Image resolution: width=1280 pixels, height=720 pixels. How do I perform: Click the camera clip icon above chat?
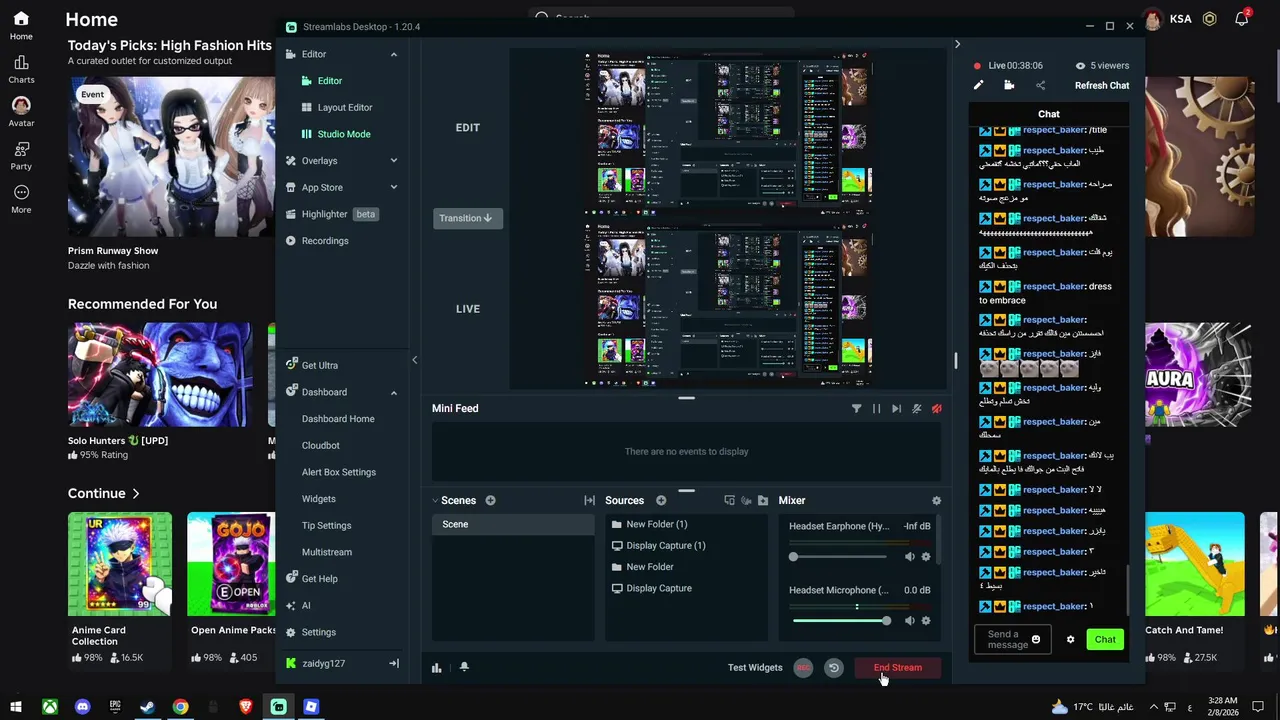tap(1009, 85)
